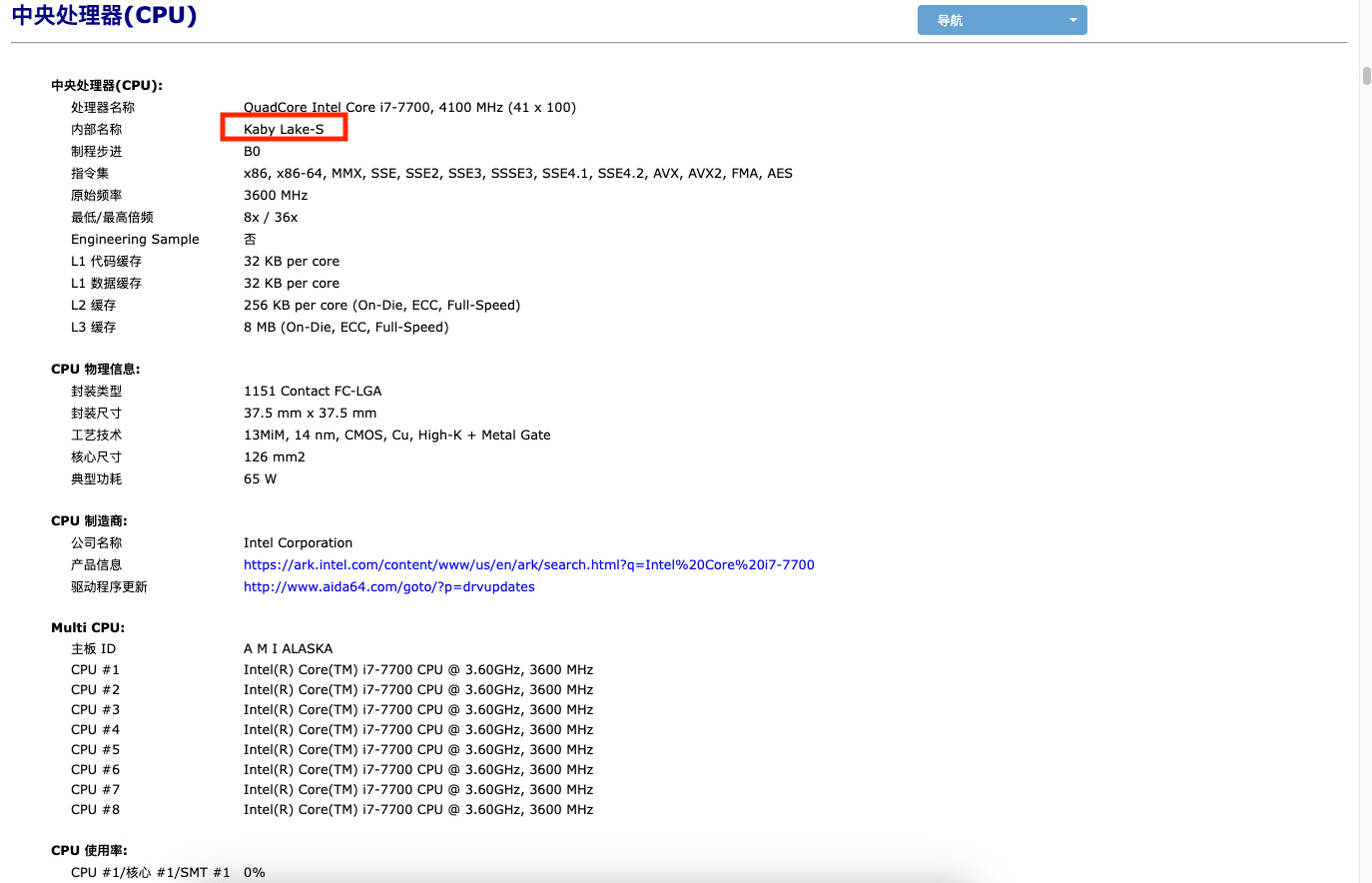
Task: Select the CPU 使用率 section header
Action: click(x=89, y=850)
